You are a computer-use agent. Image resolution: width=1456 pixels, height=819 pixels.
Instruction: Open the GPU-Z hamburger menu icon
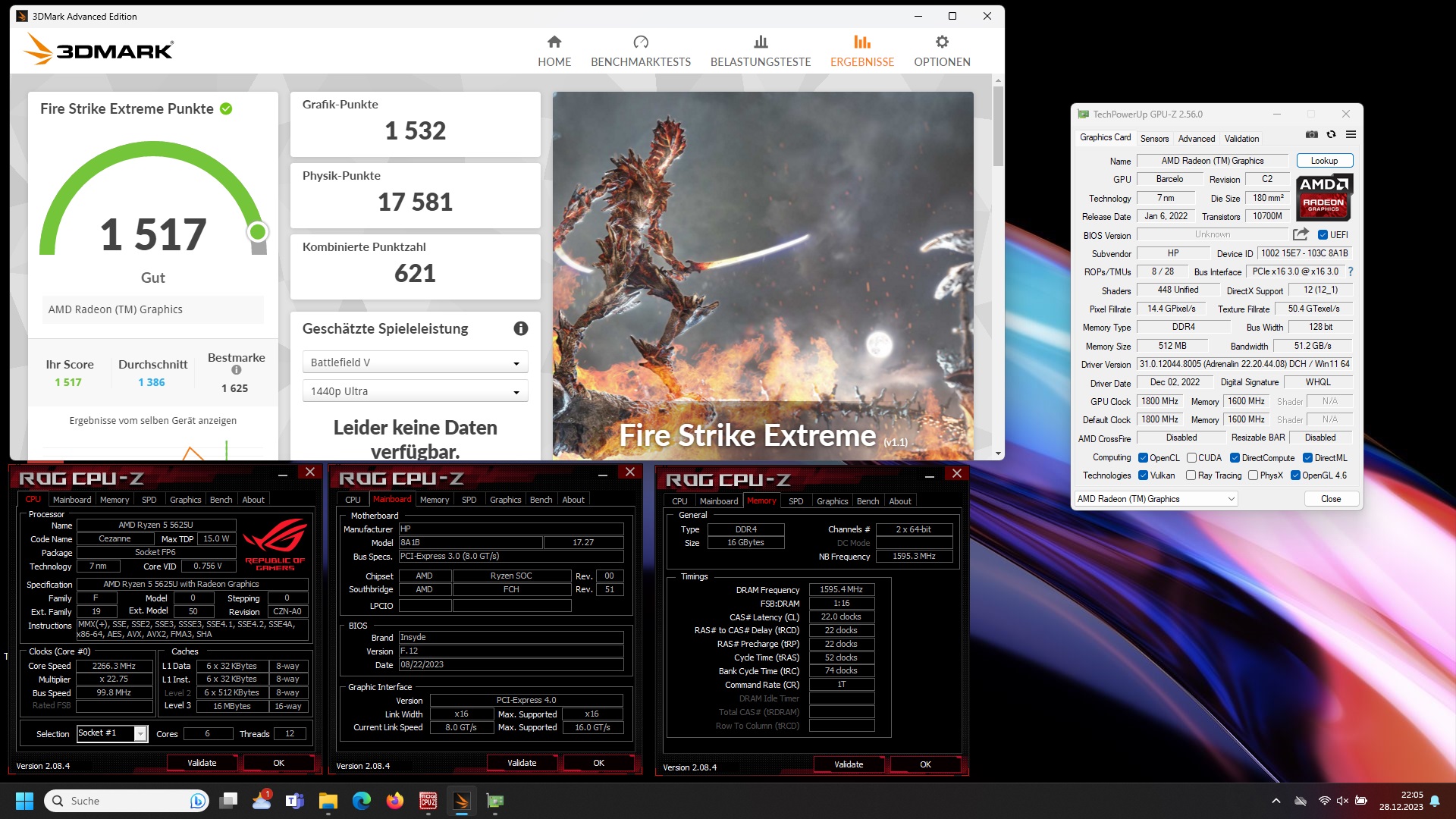coord(1351,134)
